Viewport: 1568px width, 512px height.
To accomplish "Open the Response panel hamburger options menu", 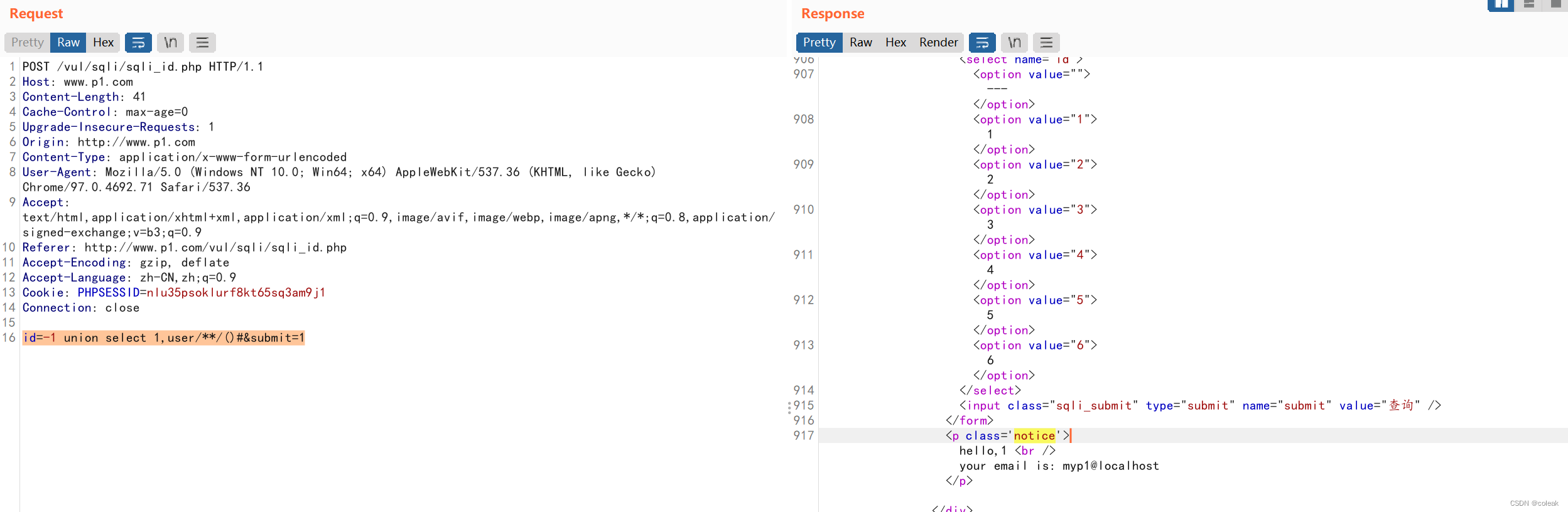I will [x=1046, y=42].
